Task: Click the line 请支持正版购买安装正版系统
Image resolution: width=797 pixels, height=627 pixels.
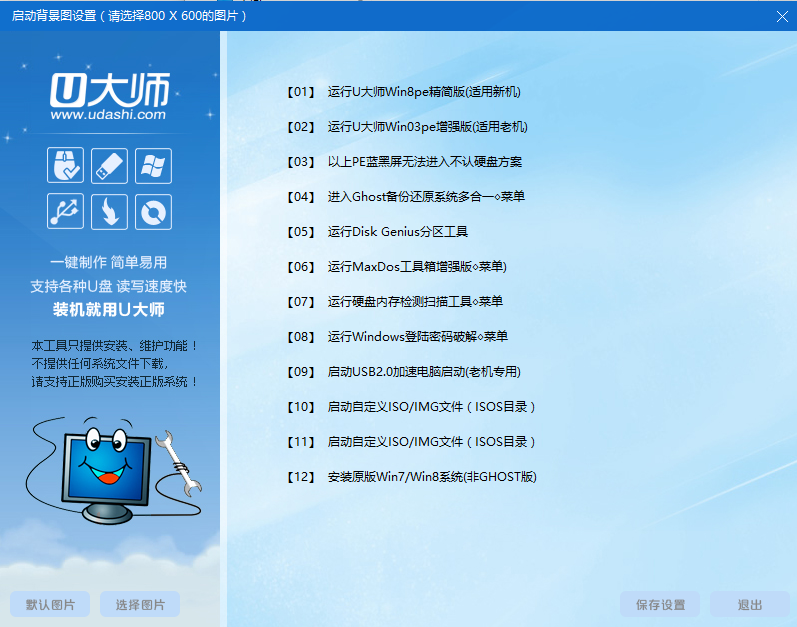Action: 115,382
